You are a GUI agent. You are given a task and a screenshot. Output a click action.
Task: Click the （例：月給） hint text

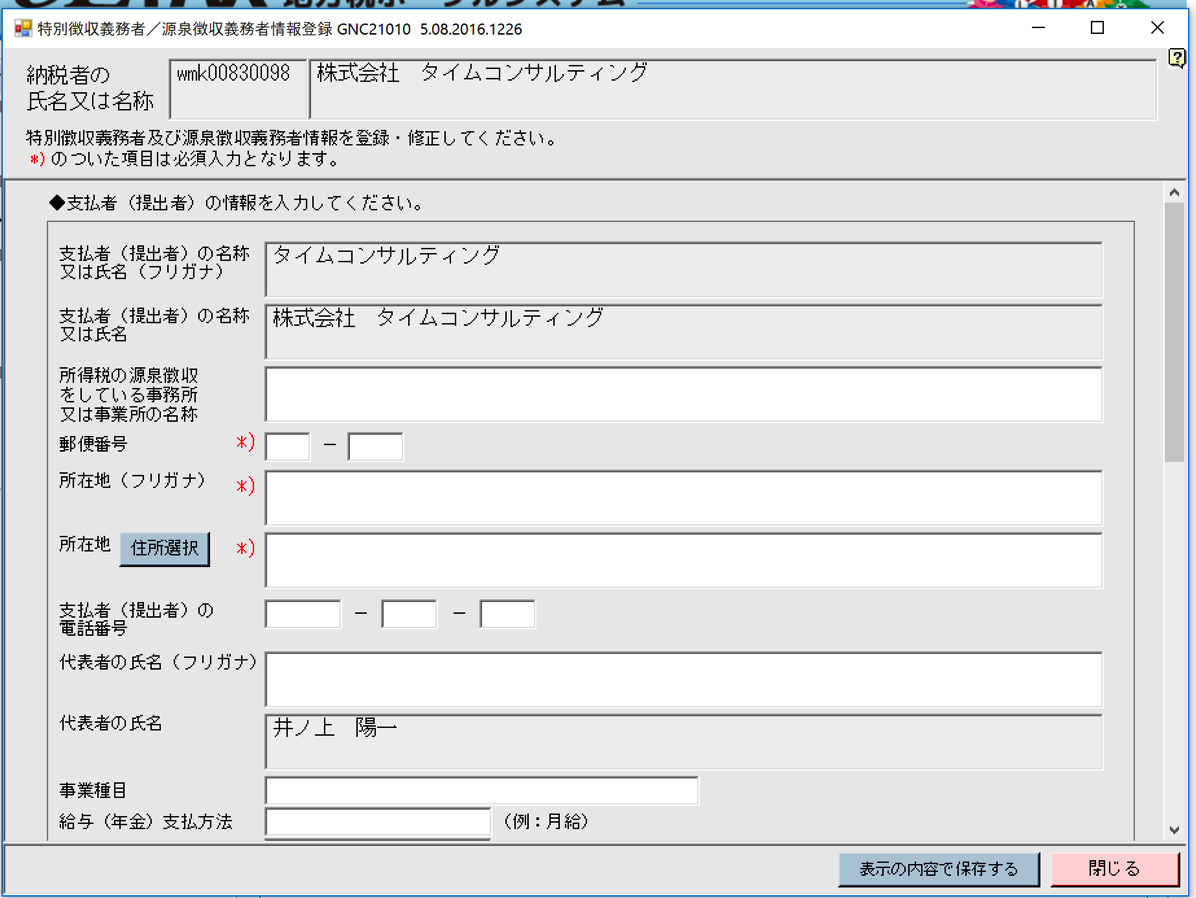[x=546, y=822]
